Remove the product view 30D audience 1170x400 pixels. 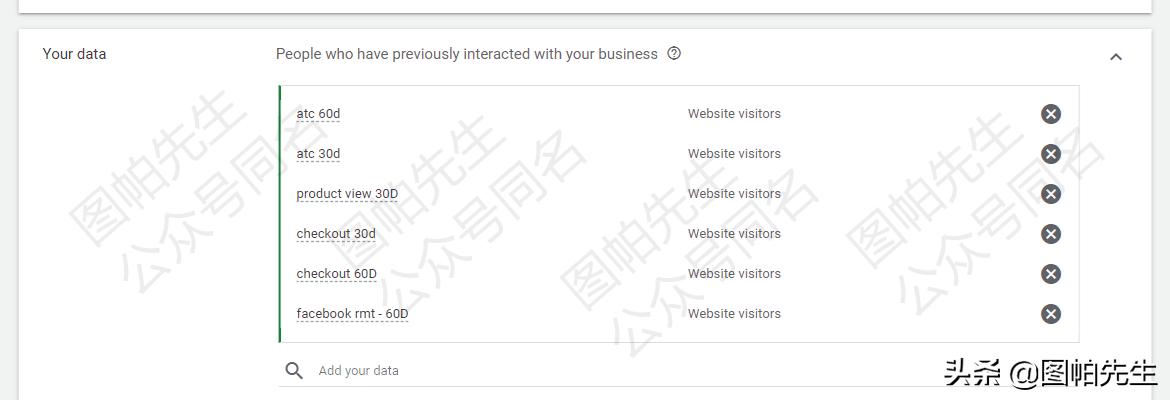[x=1050, y=194]
